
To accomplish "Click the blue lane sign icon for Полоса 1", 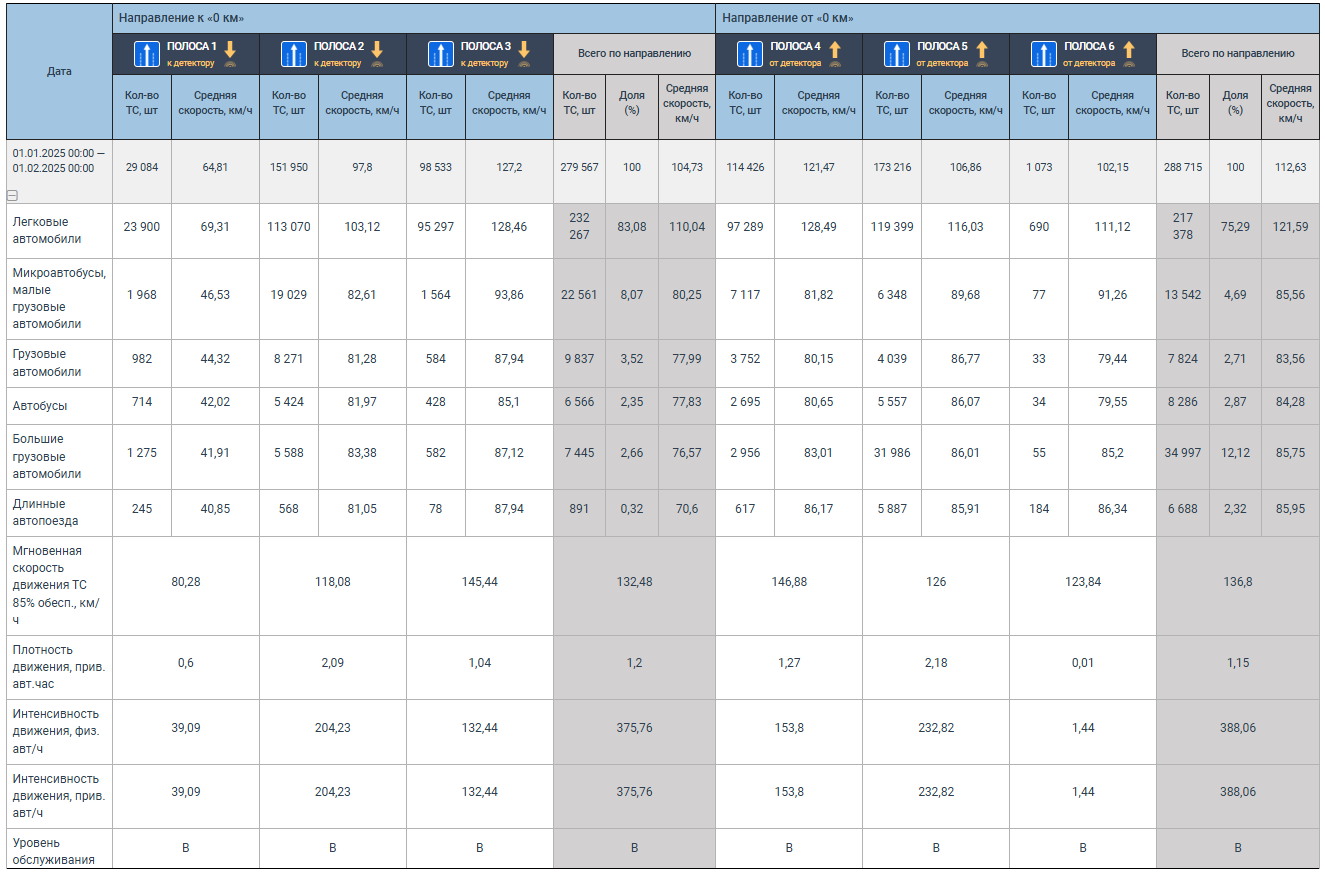I will tap(147, 54).
